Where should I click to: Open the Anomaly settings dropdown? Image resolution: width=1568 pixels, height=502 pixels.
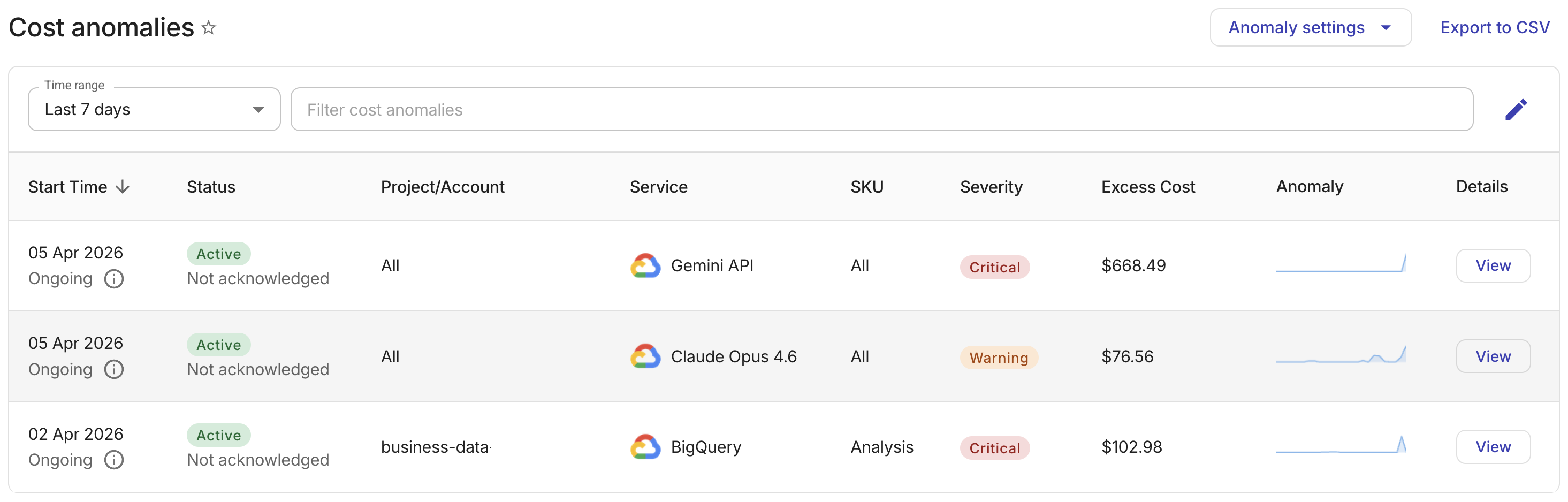point(1310,28)
